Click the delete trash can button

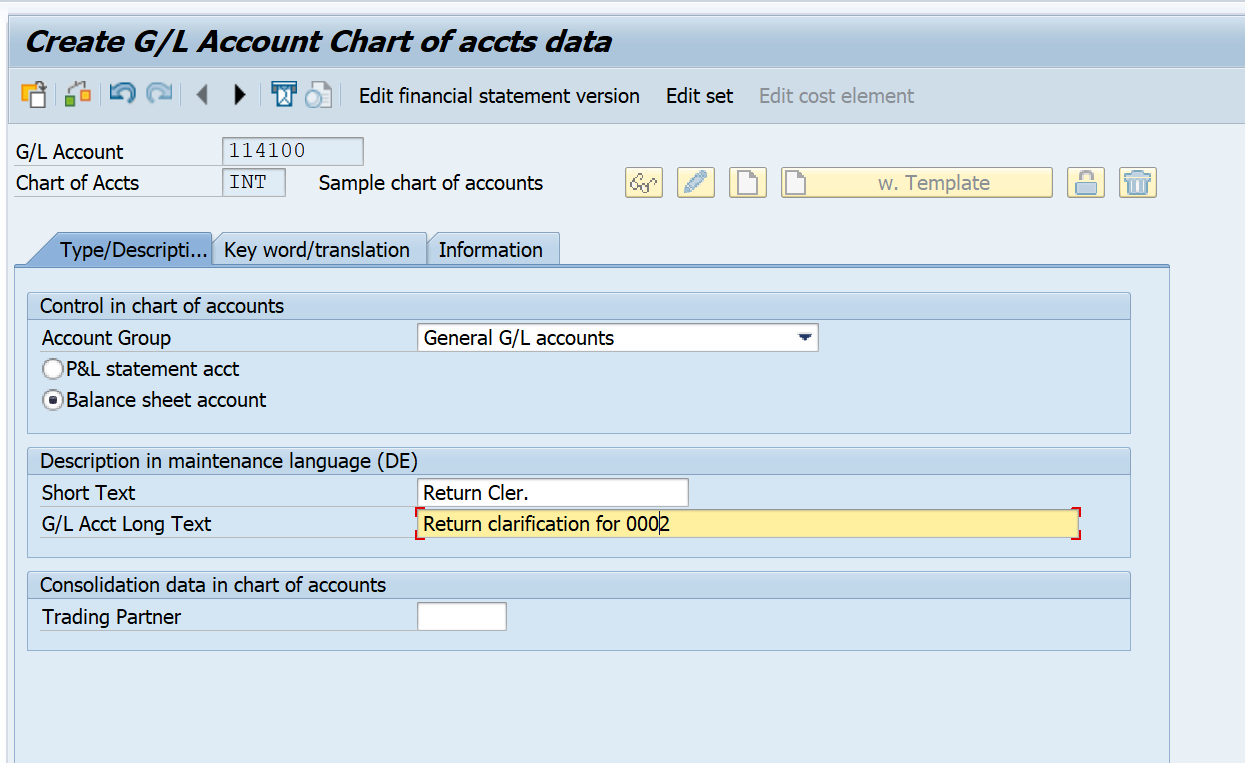tap(1138, 183)
